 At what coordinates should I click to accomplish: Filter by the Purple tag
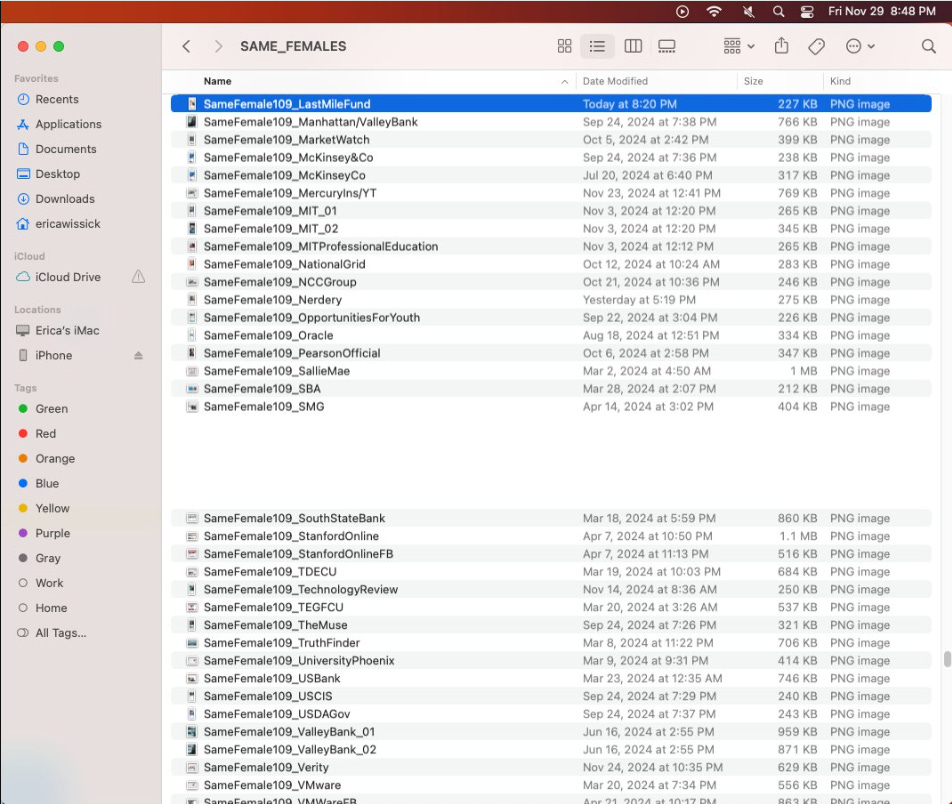click(x=52, y=533)
